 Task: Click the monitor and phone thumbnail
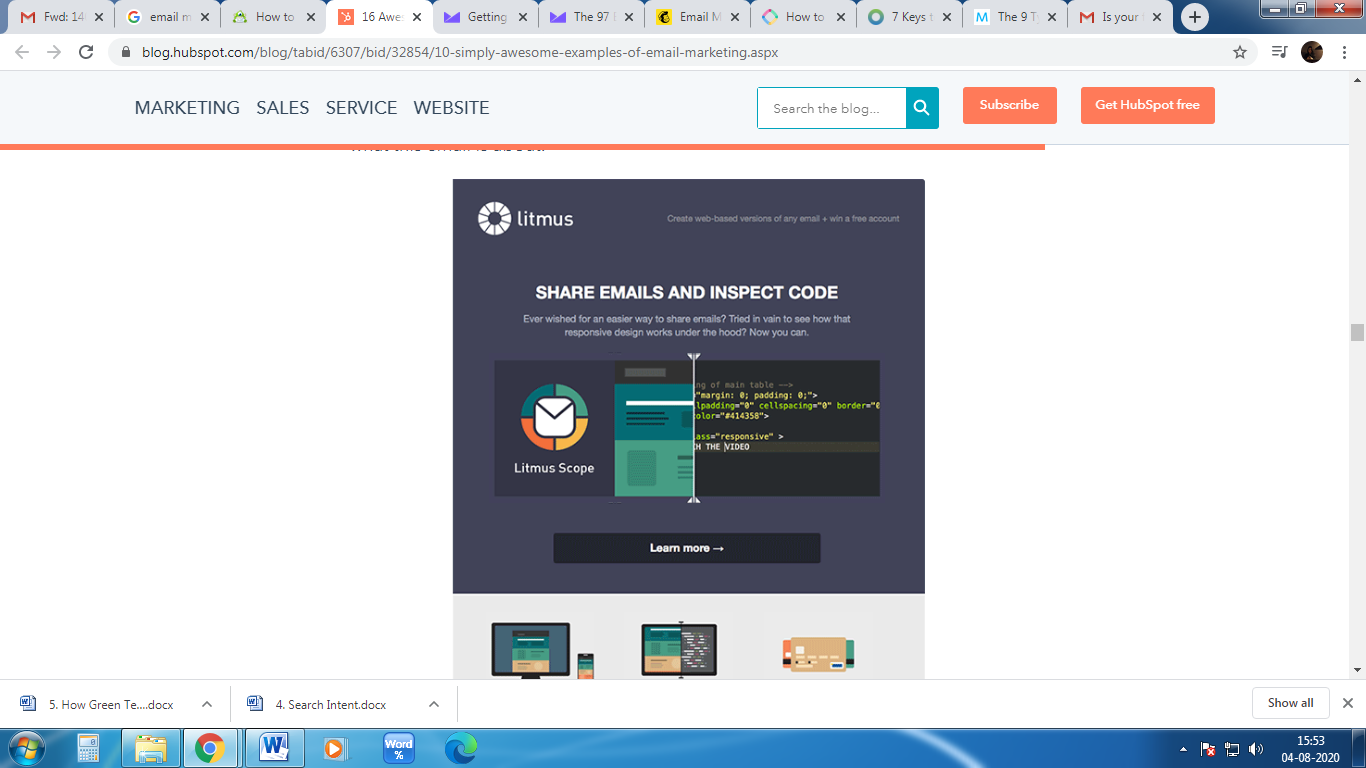tap(541, 651)
